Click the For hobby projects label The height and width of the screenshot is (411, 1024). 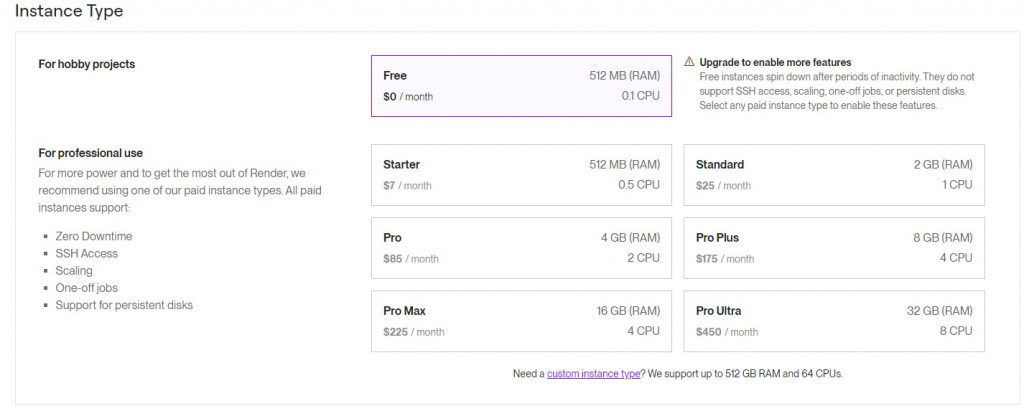pyautogui.click(x=87, y=64)
